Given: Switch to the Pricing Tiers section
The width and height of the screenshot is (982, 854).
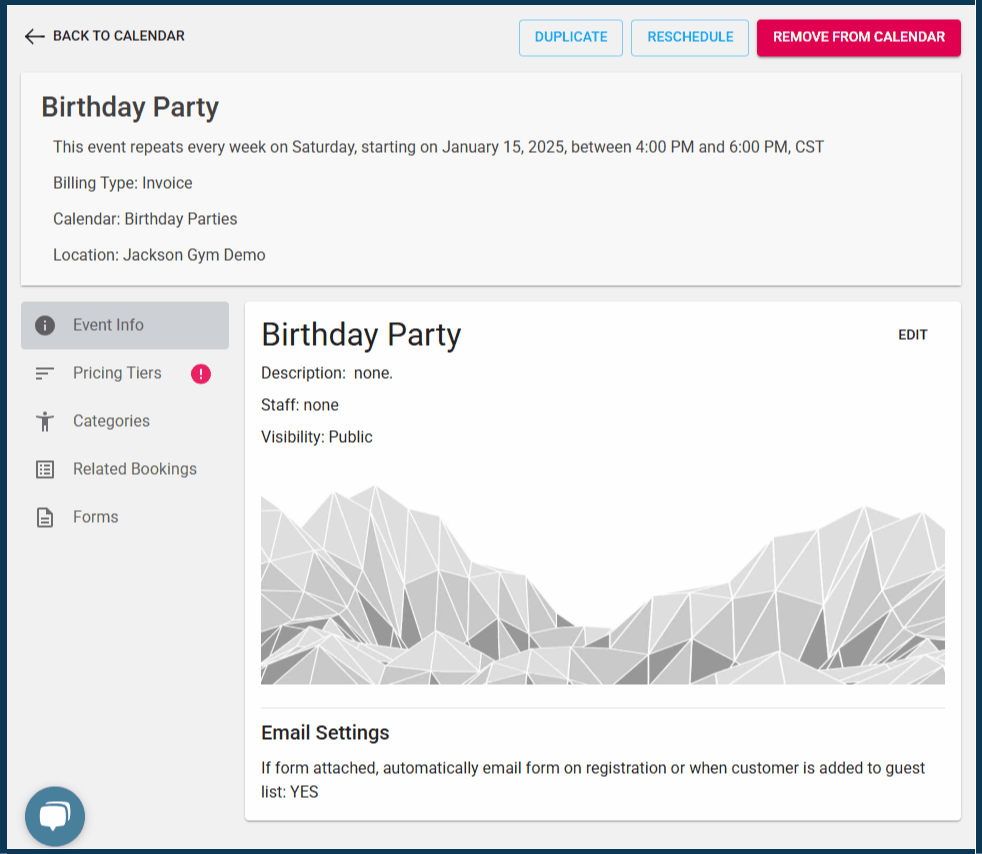Looking at the screenshot, I should pos(117,373).
